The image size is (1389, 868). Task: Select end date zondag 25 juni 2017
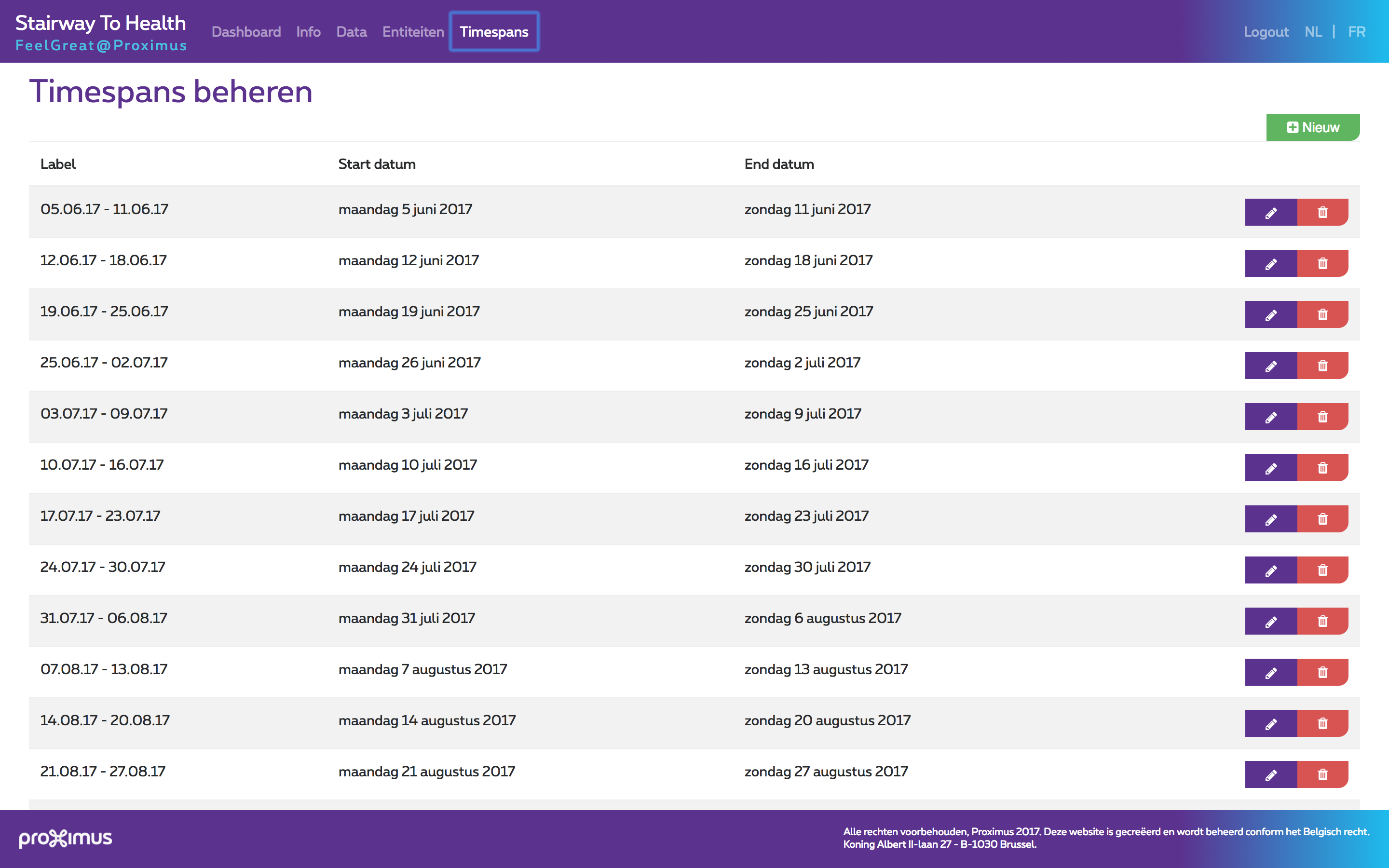pyautogui.click(x=809, y=312)
